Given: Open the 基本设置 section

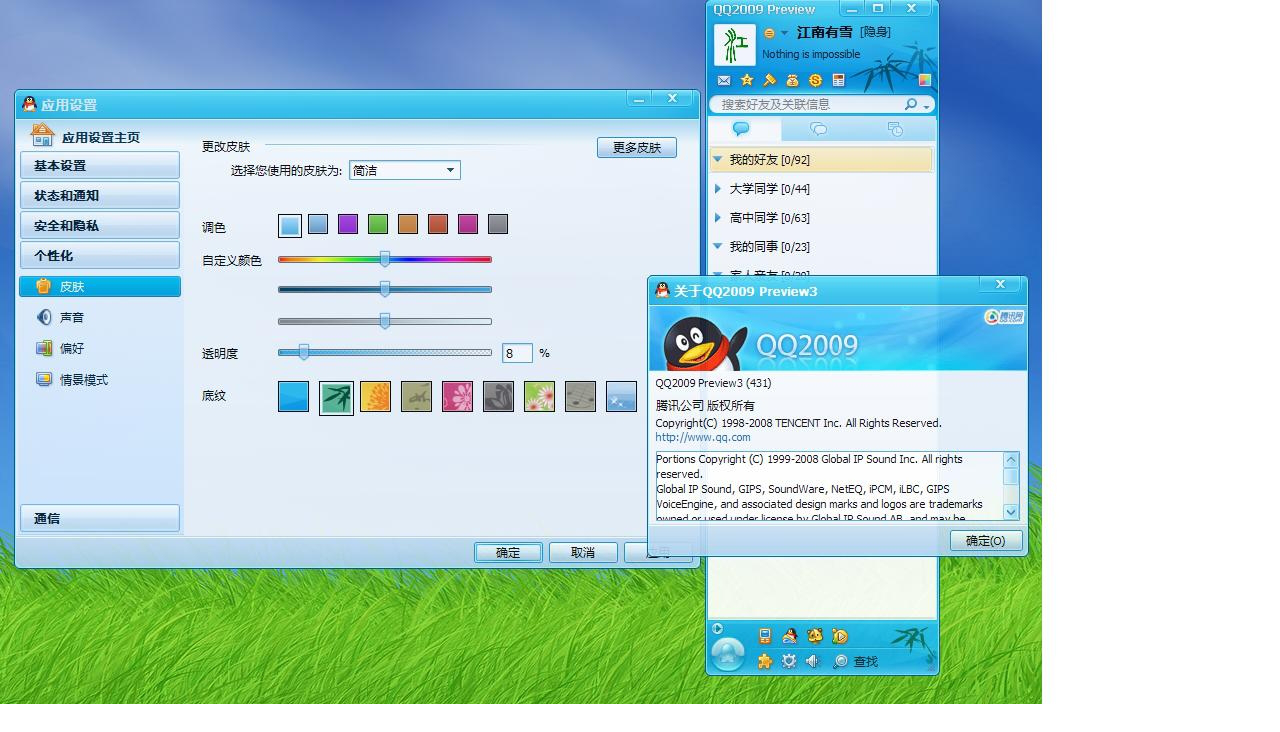Looking at the screenshot, I should pos(100,165).
